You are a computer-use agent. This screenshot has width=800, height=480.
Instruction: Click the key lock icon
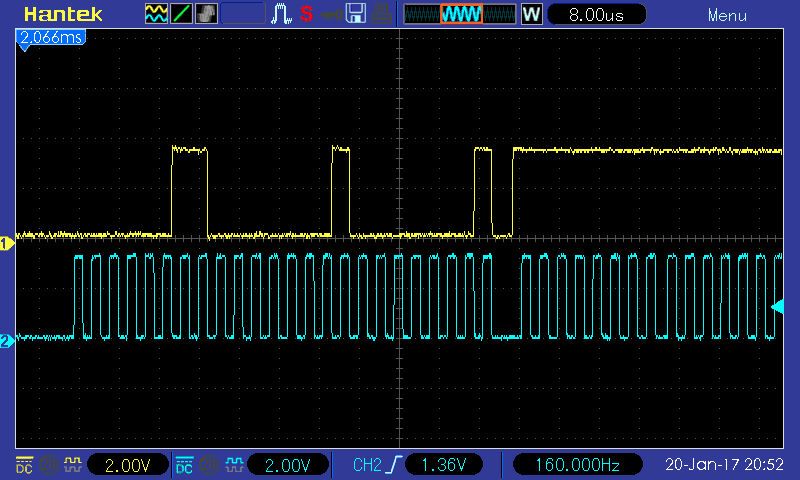click(x=330, y=14)
